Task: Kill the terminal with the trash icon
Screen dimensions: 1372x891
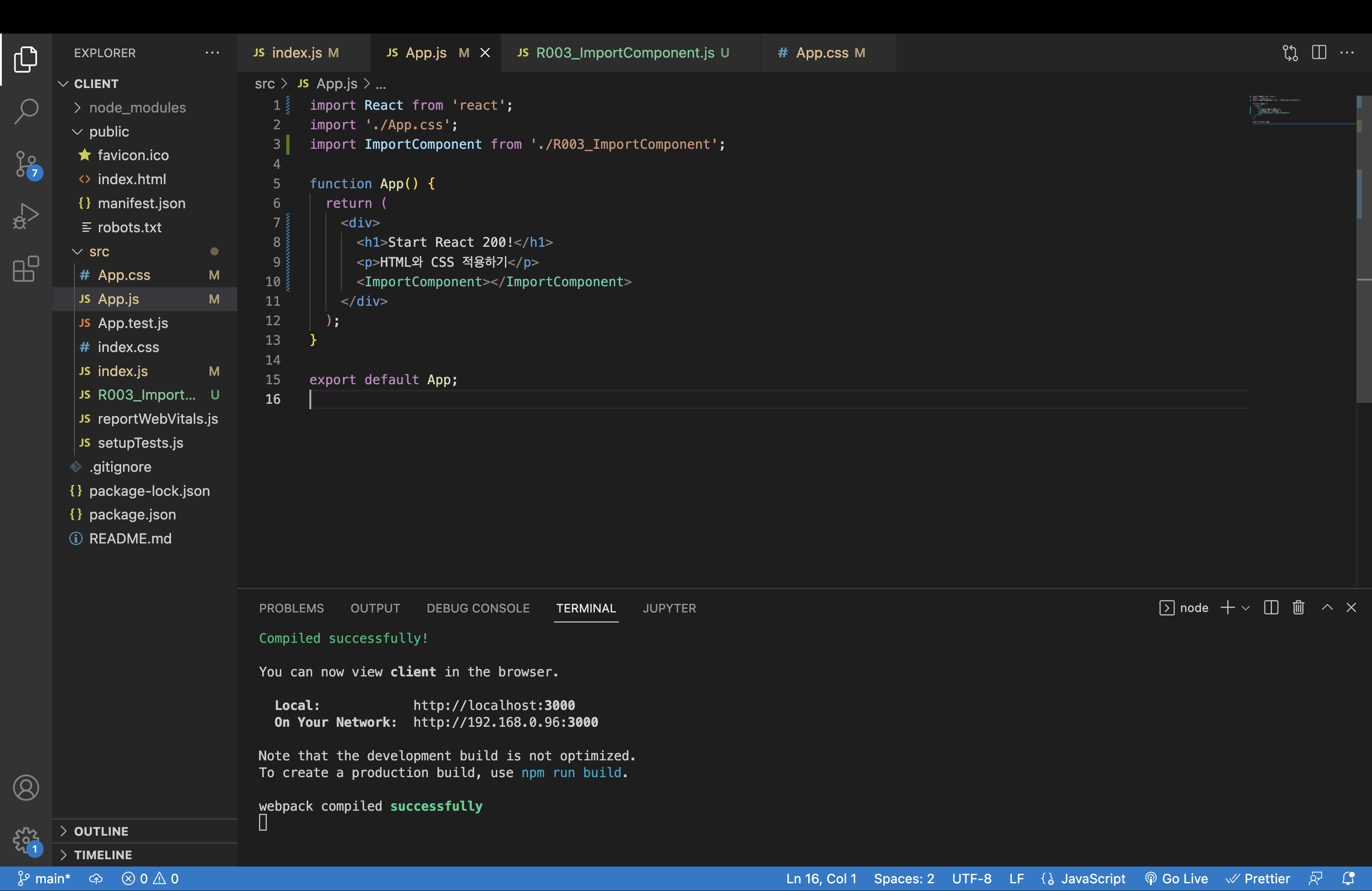Action: (x=1298, y=607)
